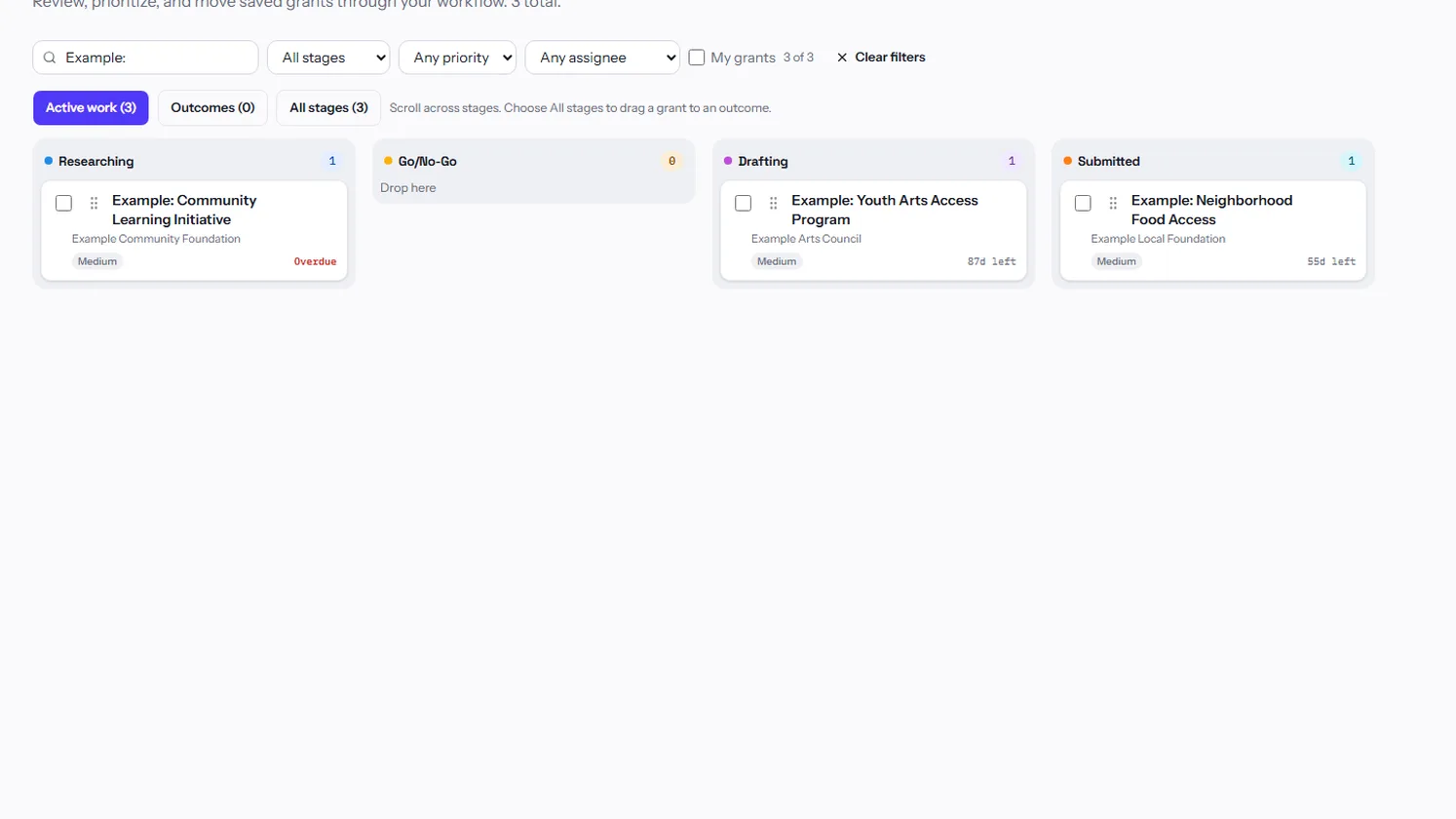Image resolution: width=1456 pixels, height=819 pixels.
Task: Open the Any priority dropdown
Action: coord(457,58)
